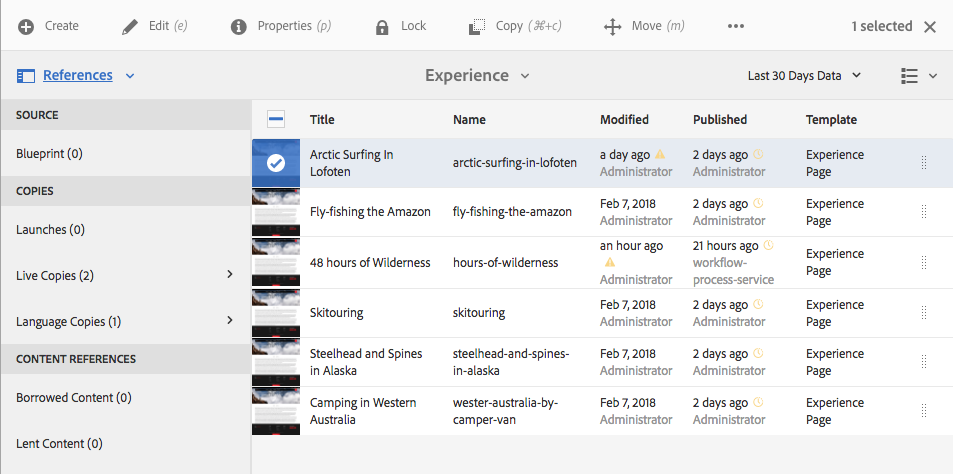This screenshot has height=474, width=953.
Task: Open page Properties info icon
Action: point(239,26)
